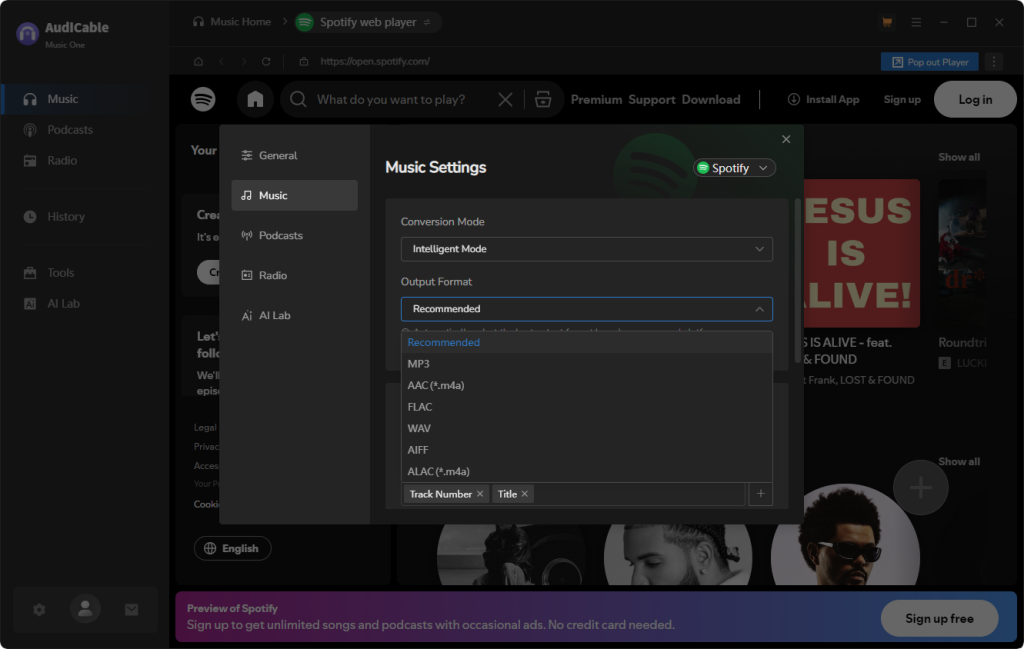The height and width of the screenshot is (649, 1024).
Task: Choose AIFF output format
Action: (x=586, y=450)
